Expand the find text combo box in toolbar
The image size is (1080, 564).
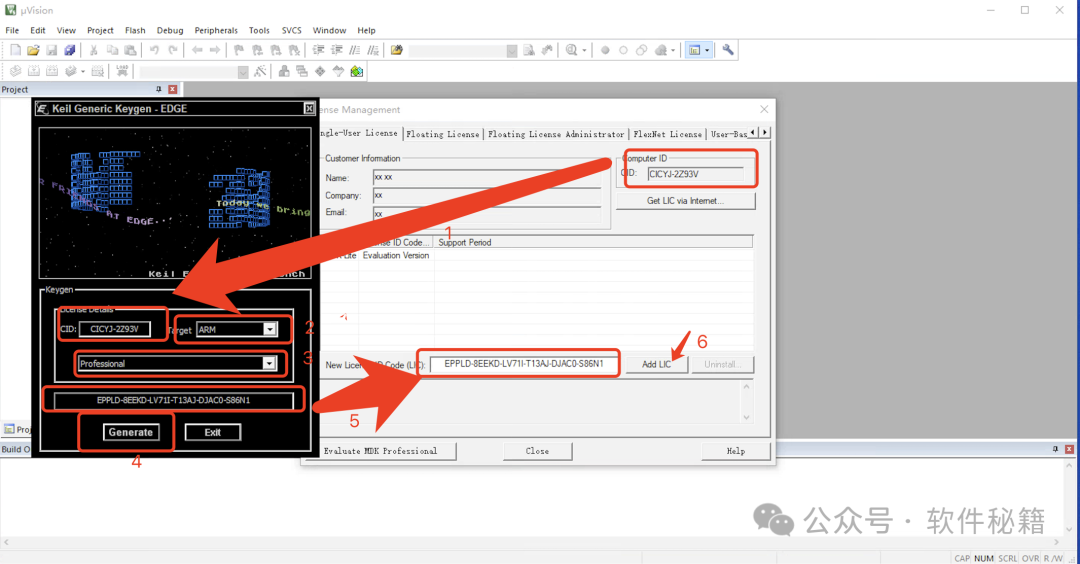512,51
